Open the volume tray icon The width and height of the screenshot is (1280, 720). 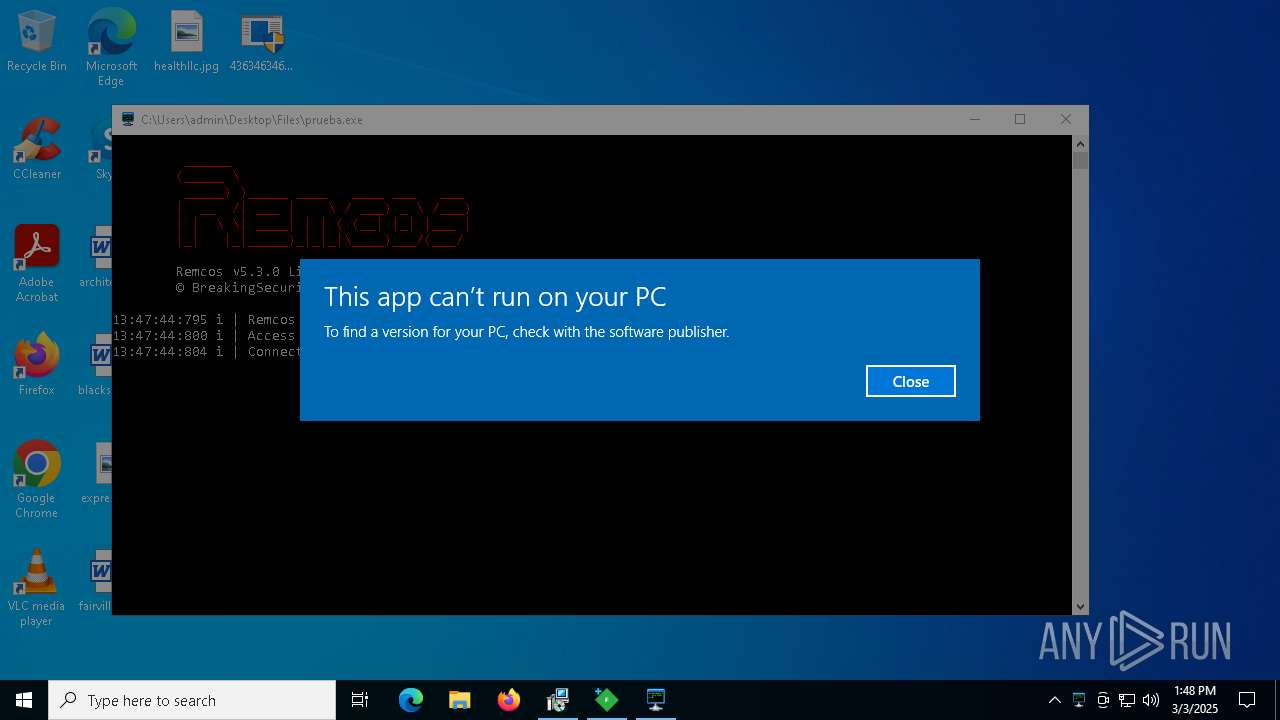coord(1151,700)
